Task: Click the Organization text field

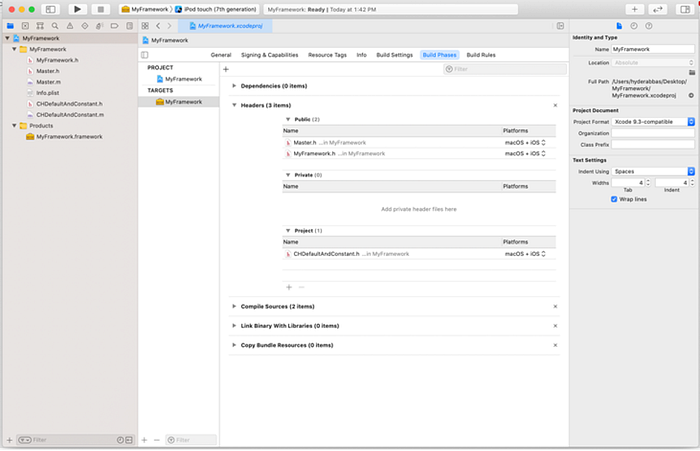Action: point(653,133)
